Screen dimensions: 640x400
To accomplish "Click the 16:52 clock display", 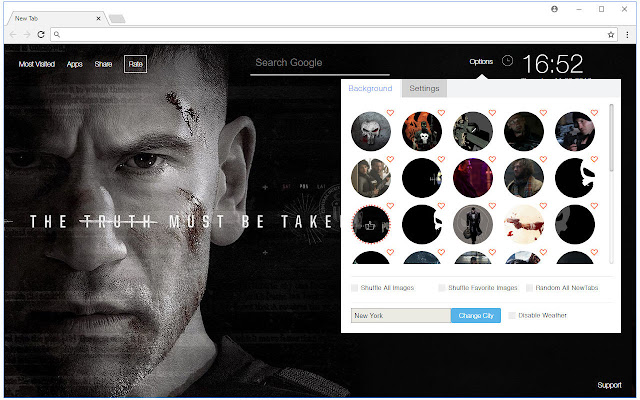I will 553,64.
